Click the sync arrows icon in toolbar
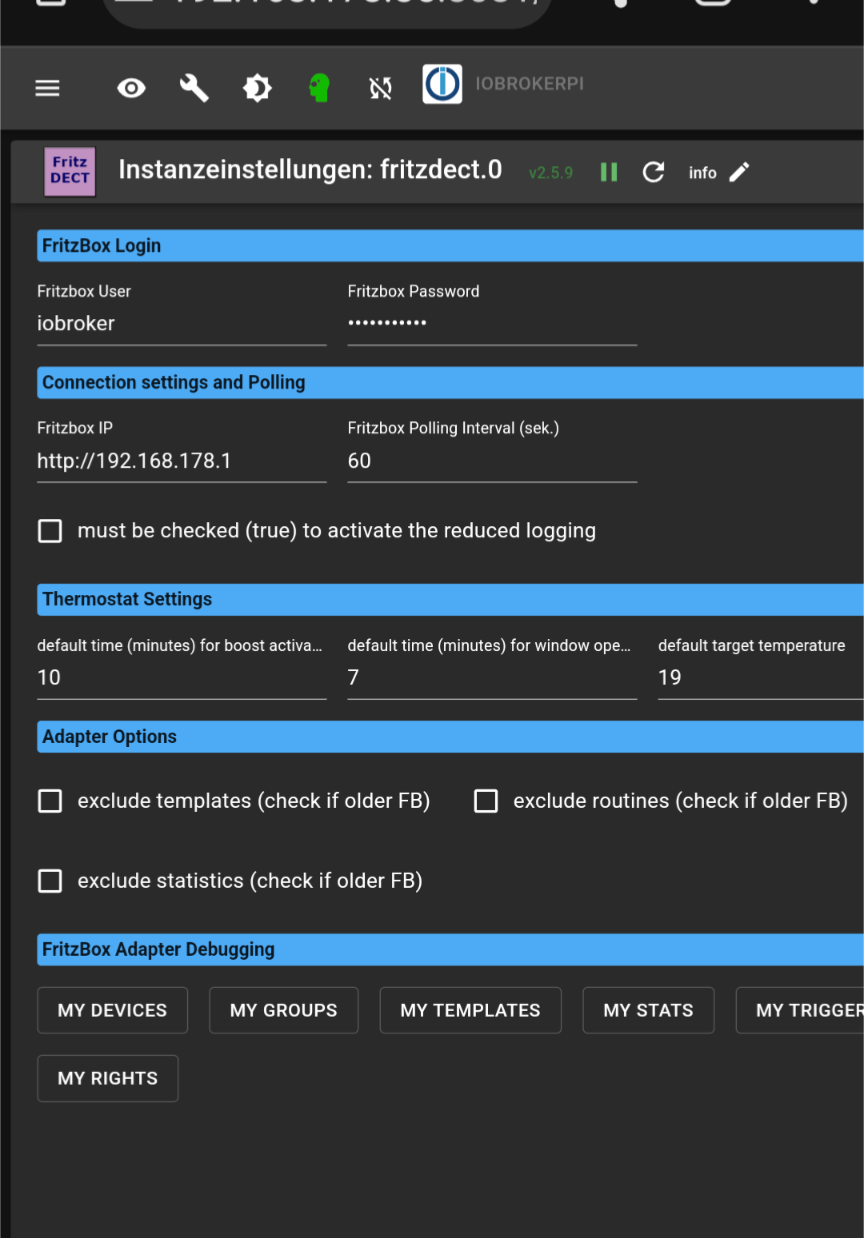The width and height of the screenshot is (864, 1238). pos(381,88)
